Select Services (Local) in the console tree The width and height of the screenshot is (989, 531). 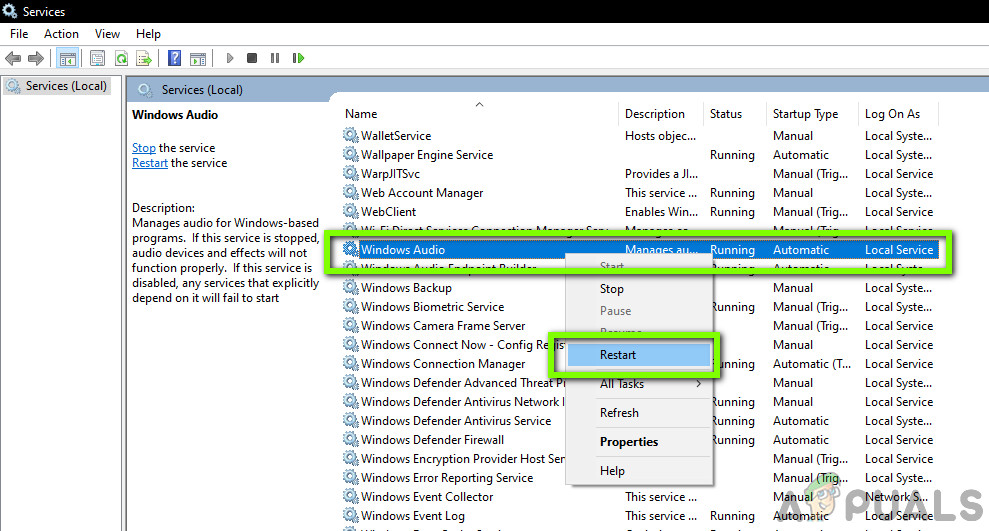58,86
